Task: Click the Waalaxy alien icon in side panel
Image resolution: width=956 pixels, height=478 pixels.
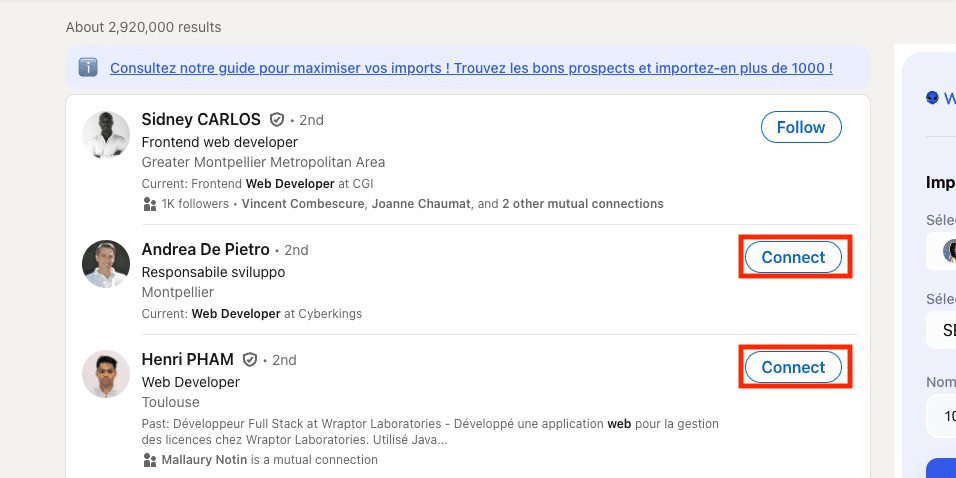Action: click(932, 98)
